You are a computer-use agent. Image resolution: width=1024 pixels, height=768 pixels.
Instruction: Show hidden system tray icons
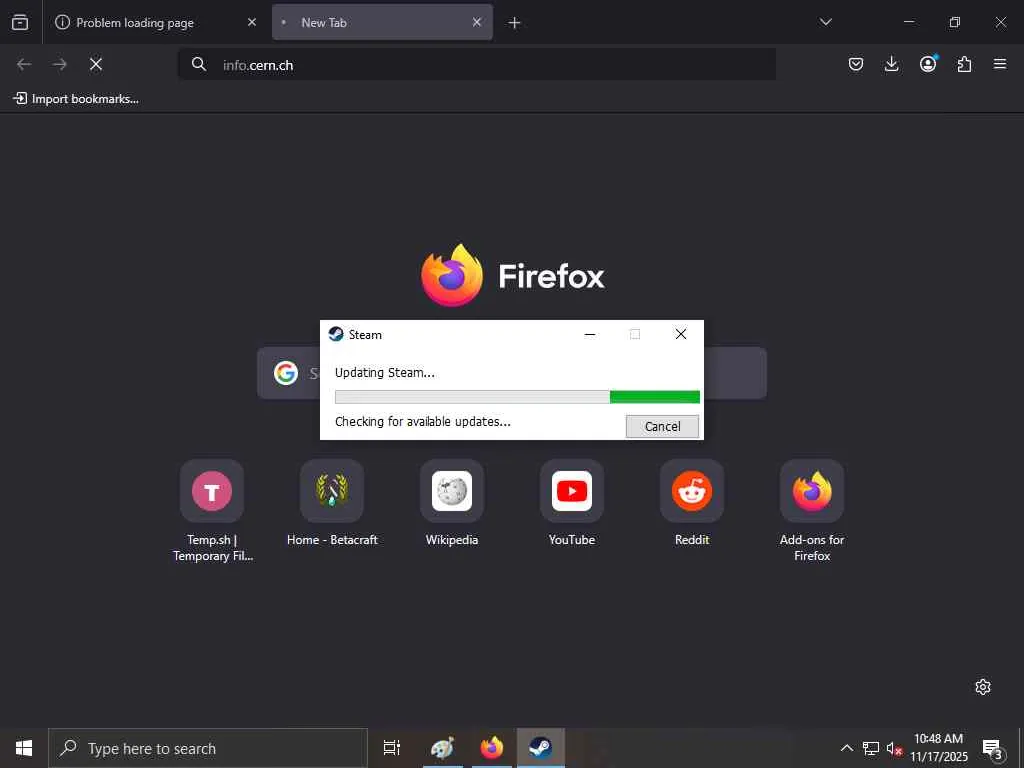tap(846, 748)
